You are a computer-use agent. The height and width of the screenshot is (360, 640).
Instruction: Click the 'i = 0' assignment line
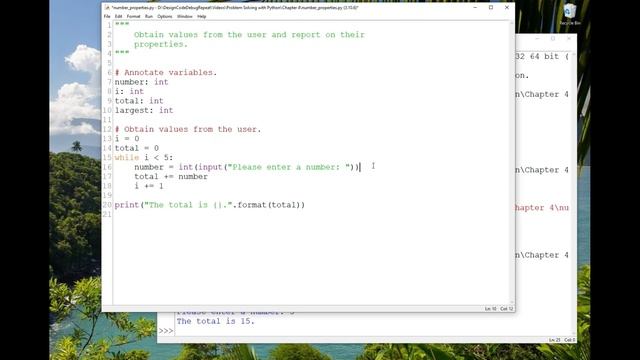tap(127, 139)
